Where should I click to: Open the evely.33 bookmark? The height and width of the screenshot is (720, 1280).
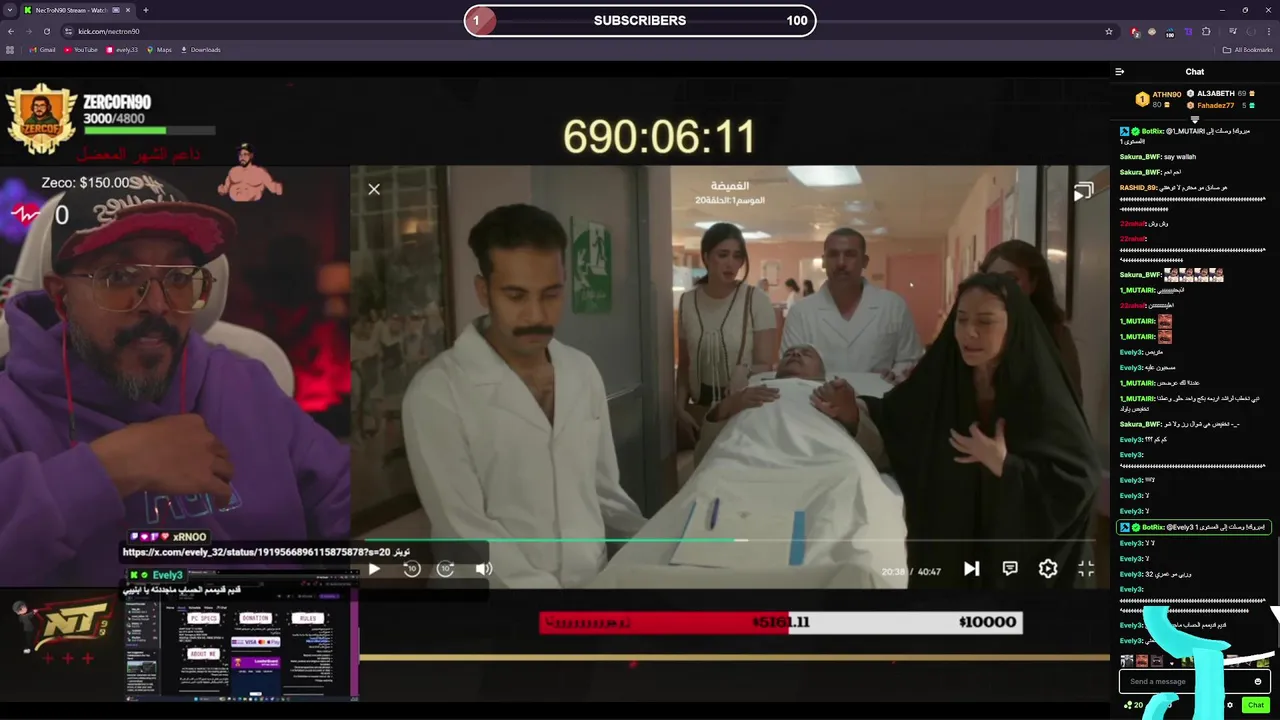(122, 50)
